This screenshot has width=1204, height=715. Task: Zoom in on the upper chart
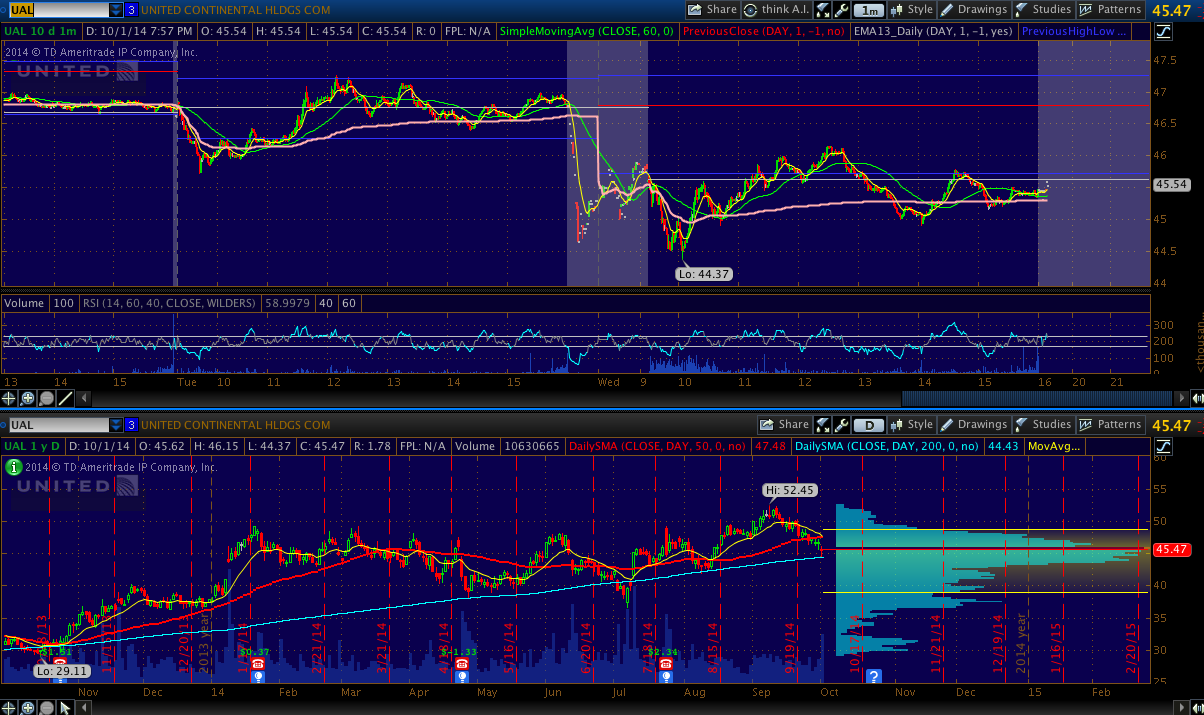pyautogui.click(x=28, y=398)
